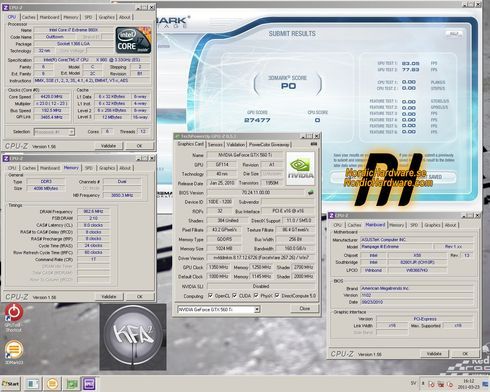Click Validate in CPU-Z memory window
Image resolution: width=490 pixels, height=392 pixels.
click(x=109, y=296)
